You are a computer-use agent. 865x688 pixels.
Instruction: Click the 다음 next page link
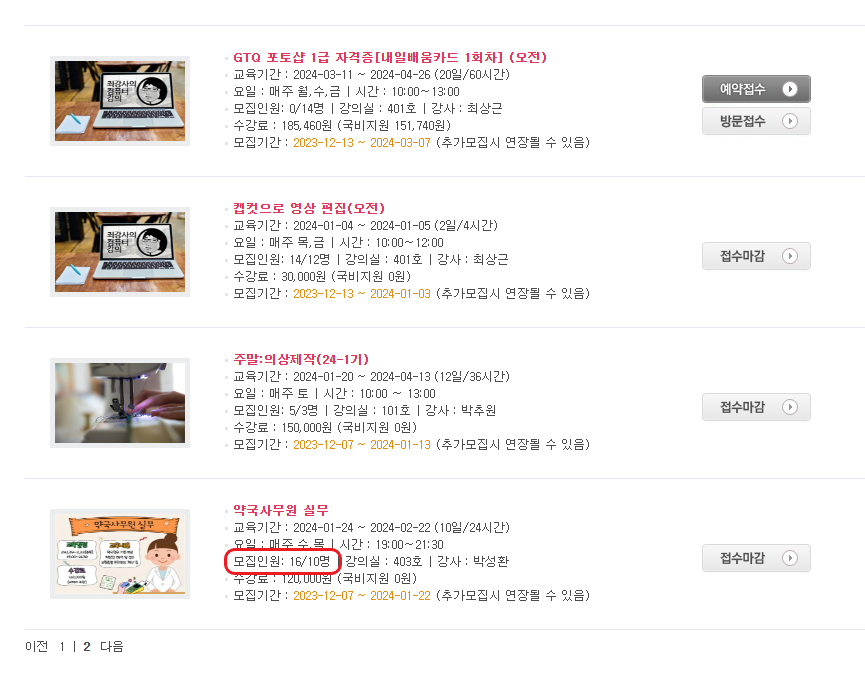tap(111, 647)
